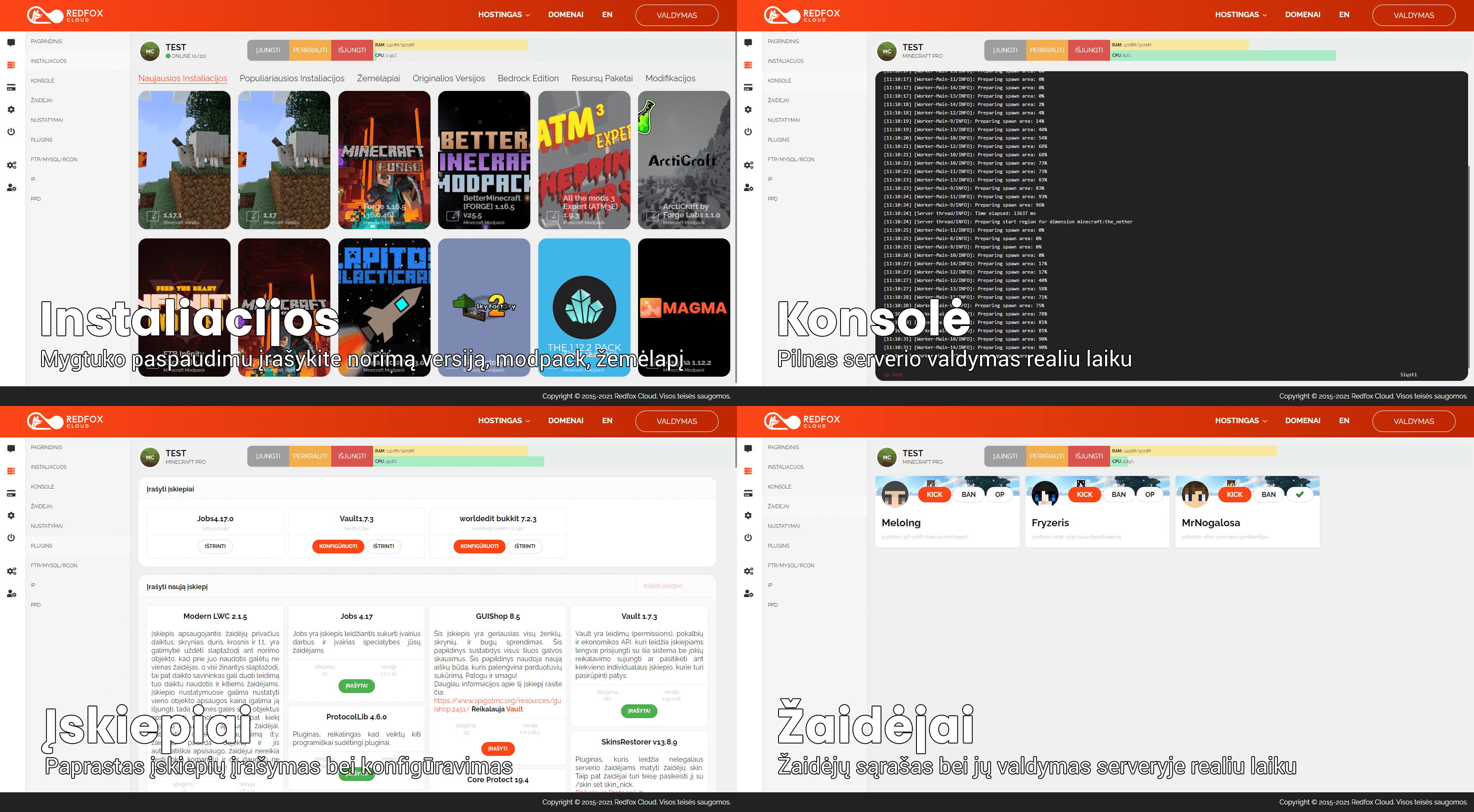This screenshot has width=1474, height=812.
Task: Click the chat bubble sidebar icon in Žaidėjai panel
Action: (748, 448)
